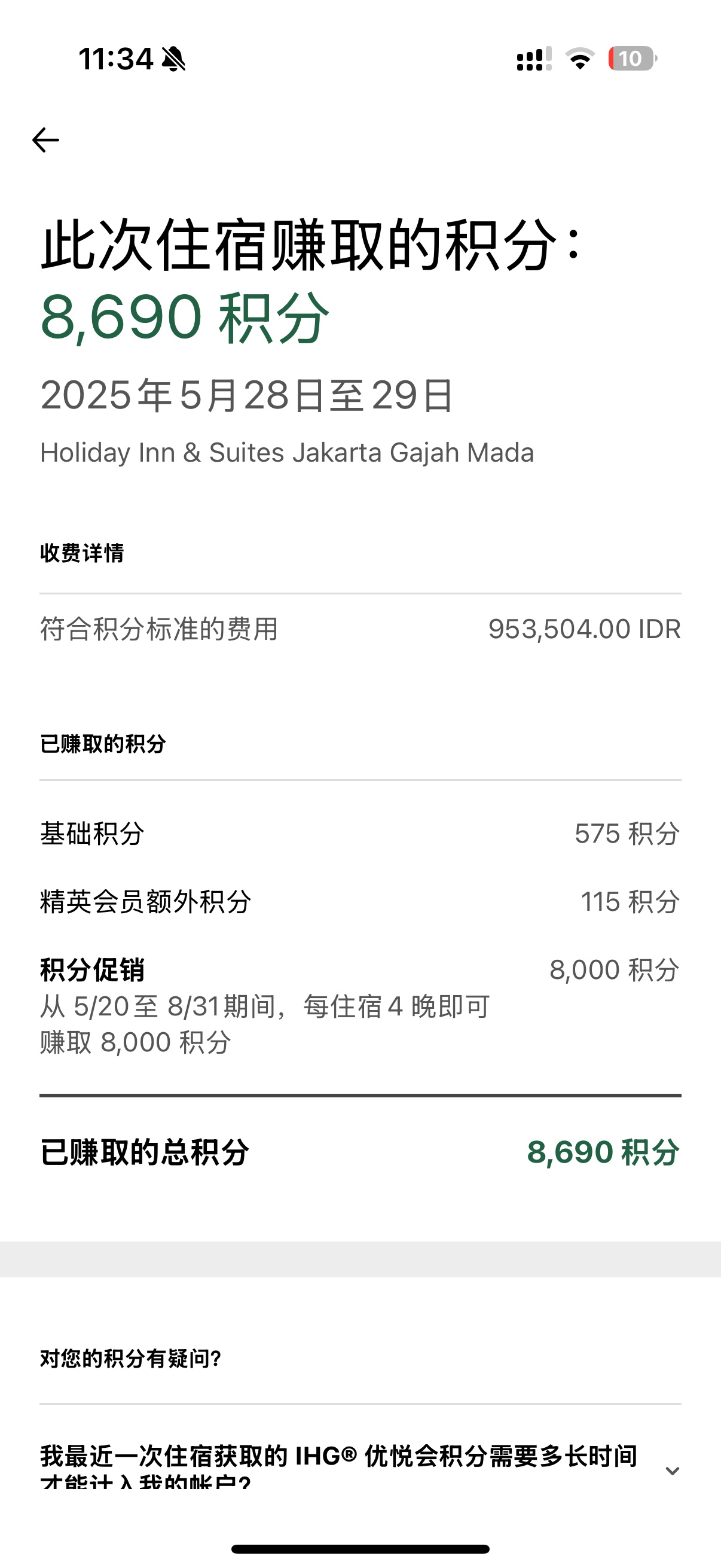Select the 8,690 积分 green headline

point(185,317)
